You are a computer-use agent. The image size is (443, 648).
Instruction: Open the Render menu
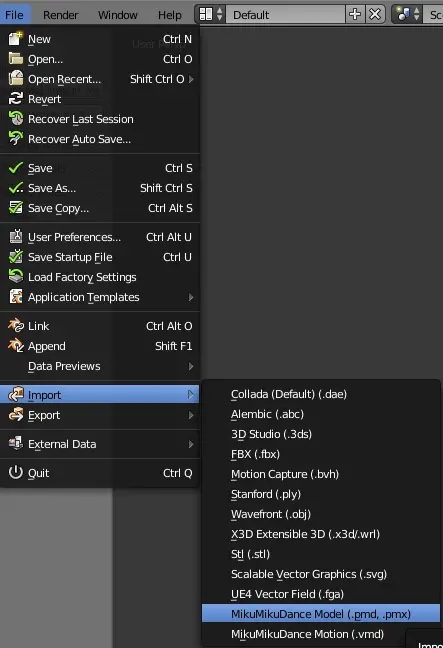60,15
